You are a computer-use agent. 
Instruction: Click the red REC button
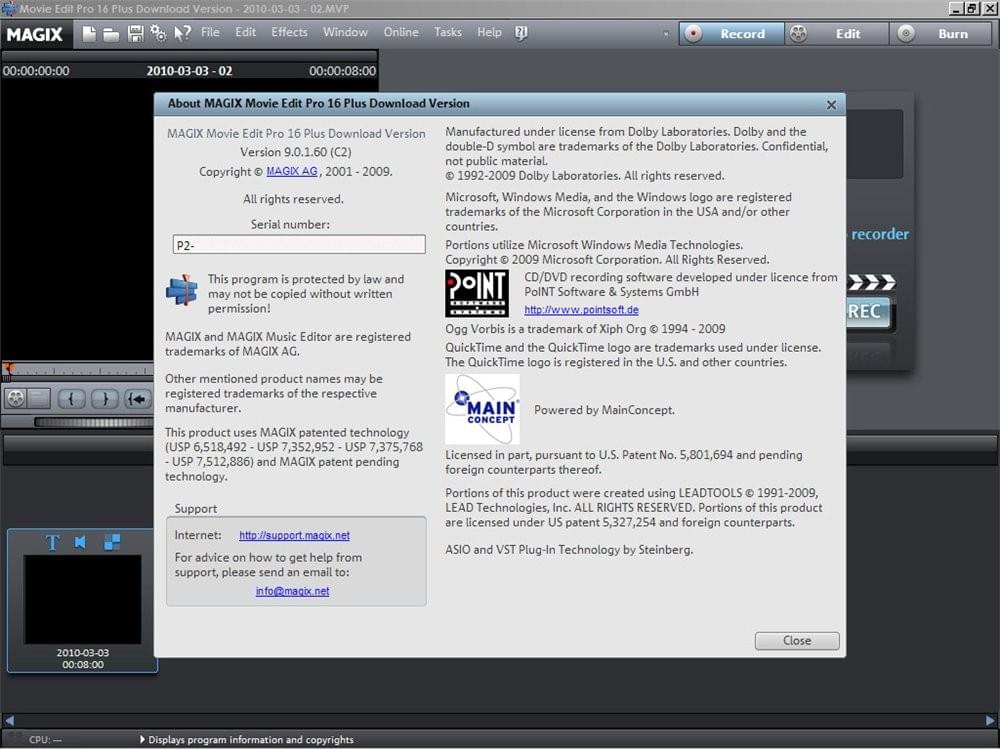tap(866, 312)
